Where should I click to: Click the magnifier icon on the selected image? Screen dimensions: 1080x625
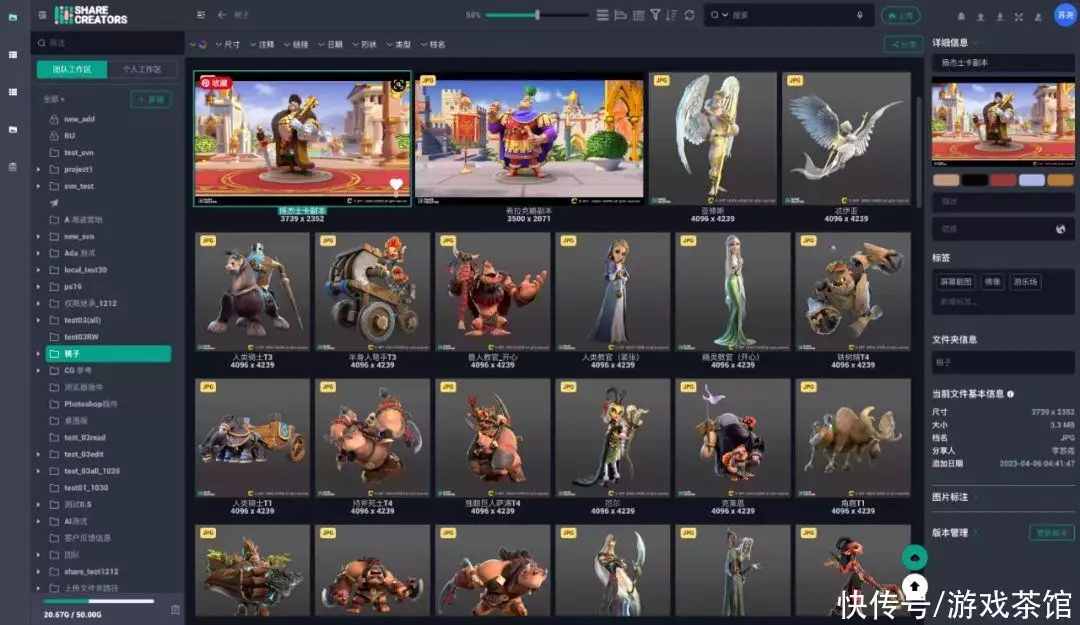coord(398,85)
